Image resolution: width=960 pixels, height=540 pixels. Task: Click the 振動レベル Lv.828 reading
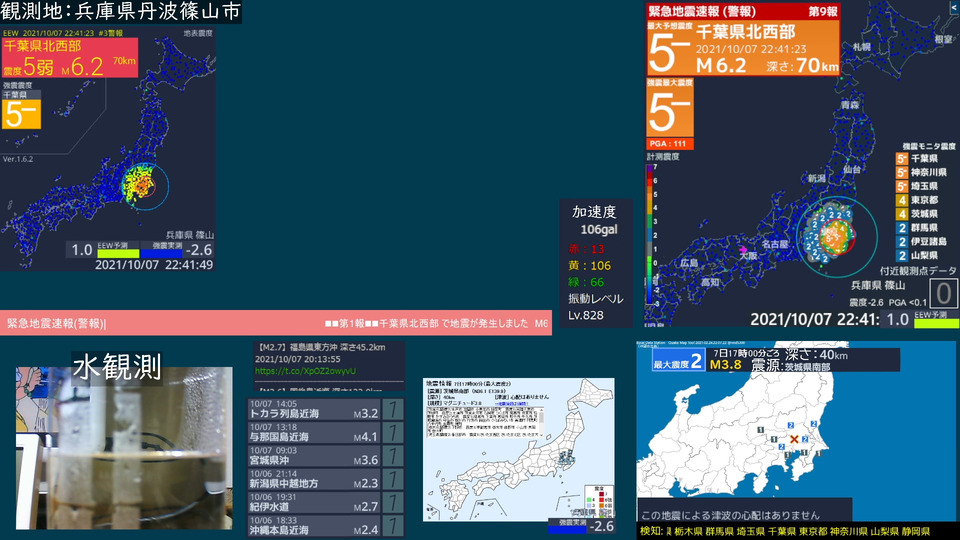[x=595, y=307]
